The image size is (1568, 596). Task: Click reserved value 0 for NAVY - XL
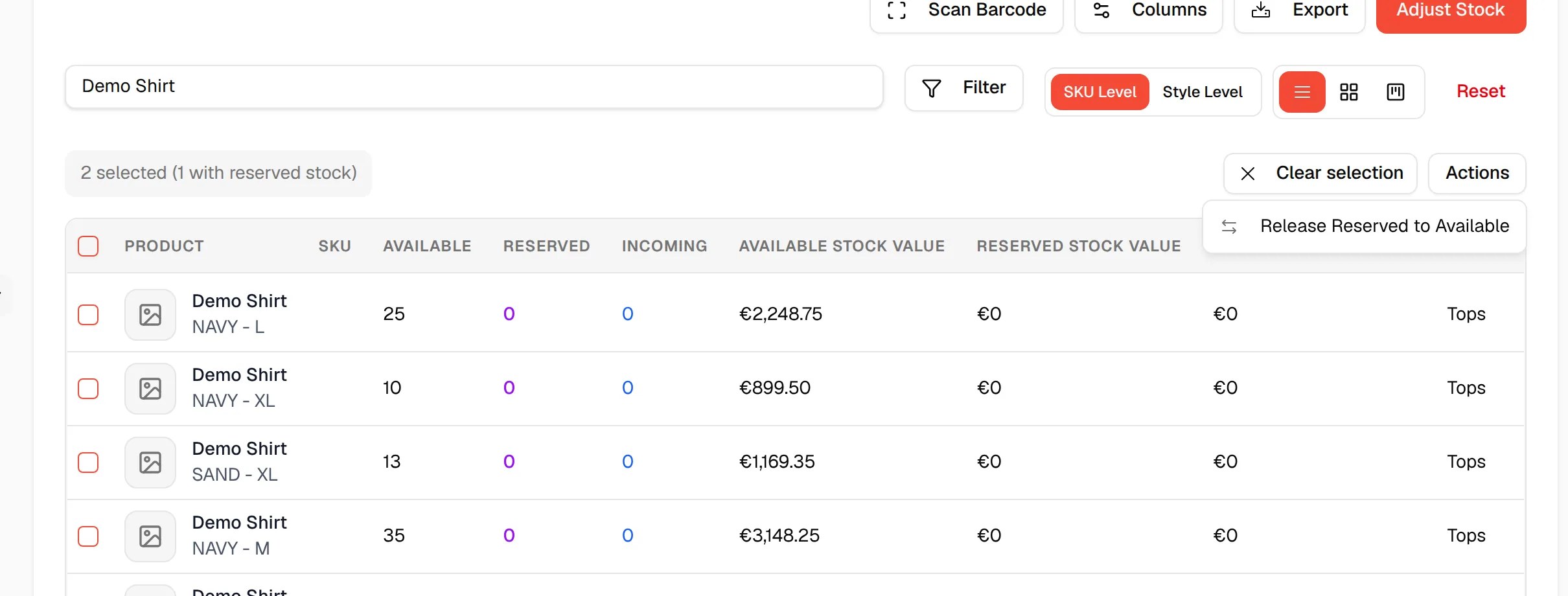(x=509, y=388)
